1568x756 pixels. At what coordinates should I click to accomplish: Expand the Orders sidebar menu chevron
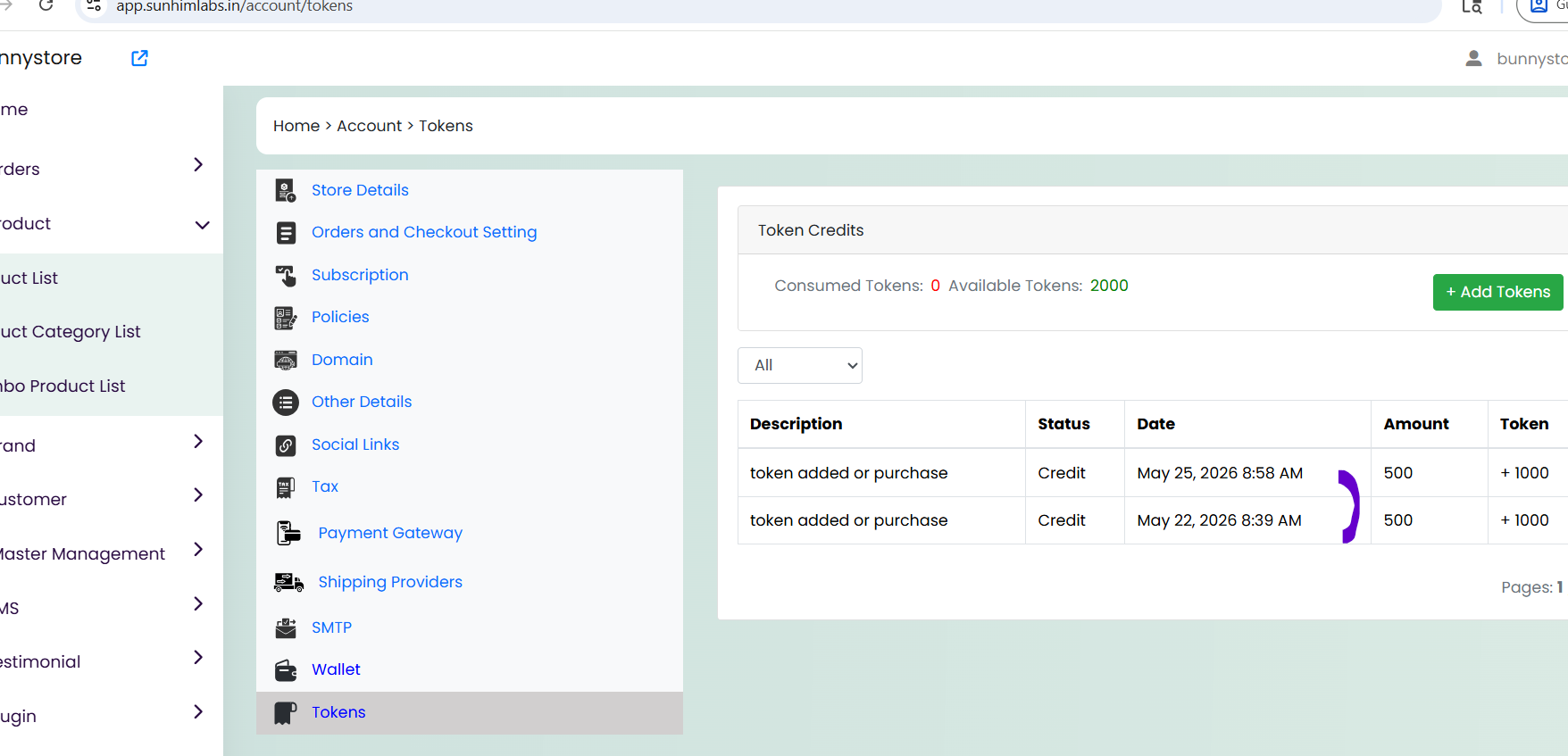[x=198, y=165]
